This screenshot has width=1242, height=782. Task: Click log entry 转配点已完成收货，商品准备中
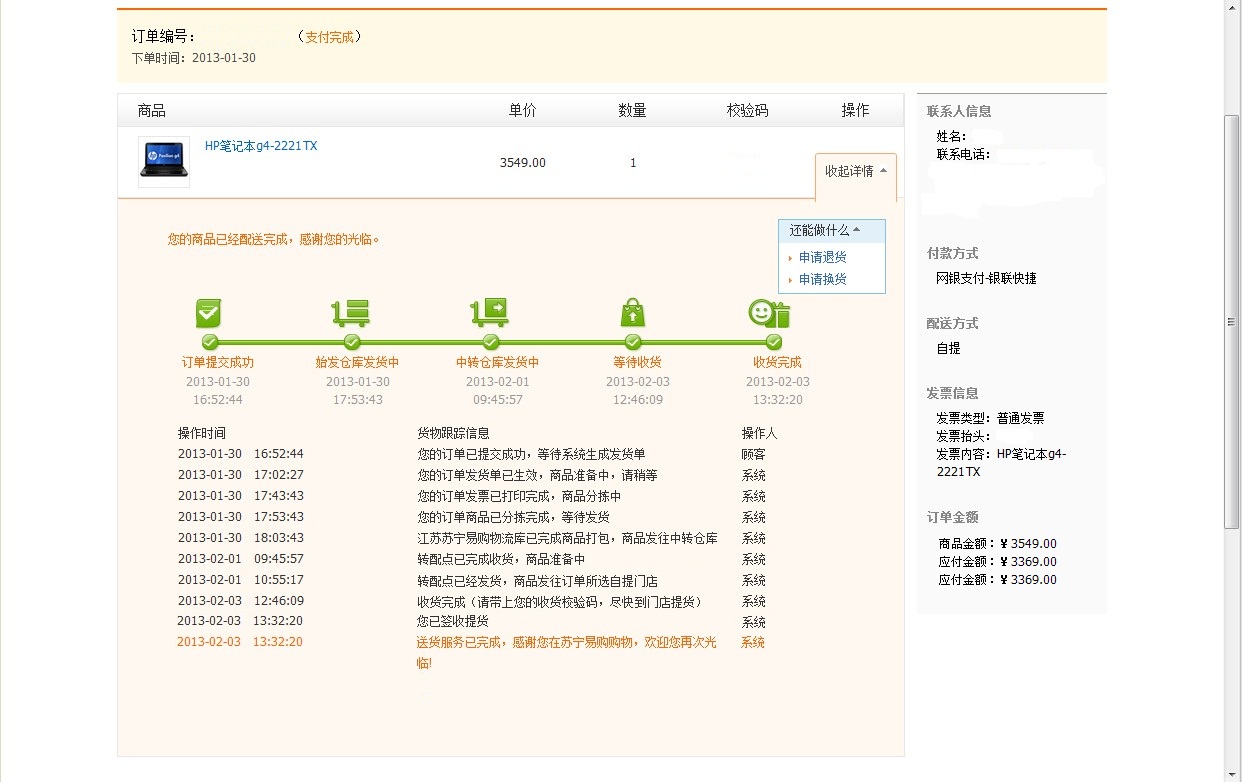[x=501, y=559]
